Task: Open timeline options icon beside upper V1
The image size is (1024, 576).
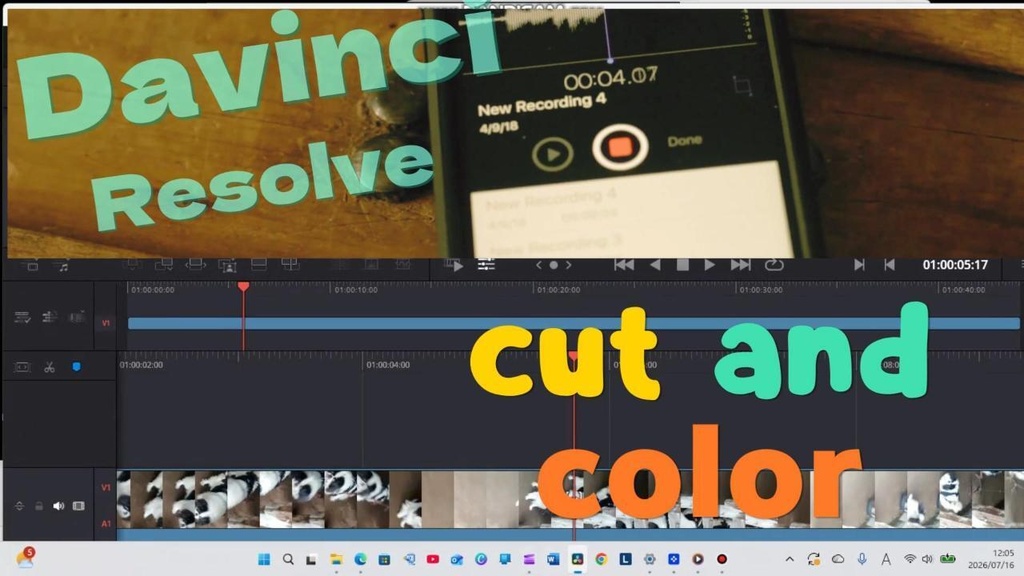Action: coord(22,317)
